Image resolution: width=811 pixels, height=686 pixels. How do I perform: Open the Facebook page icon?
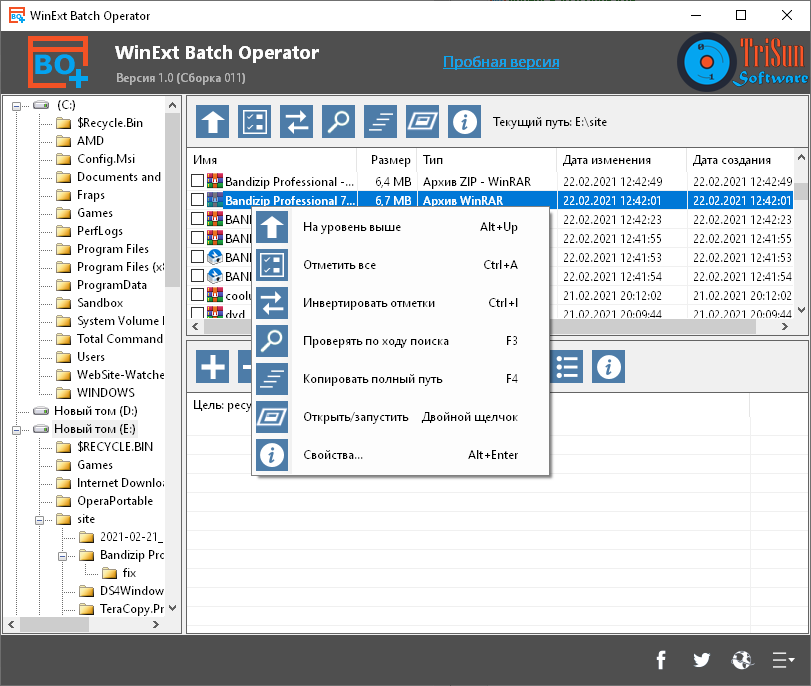660,660
